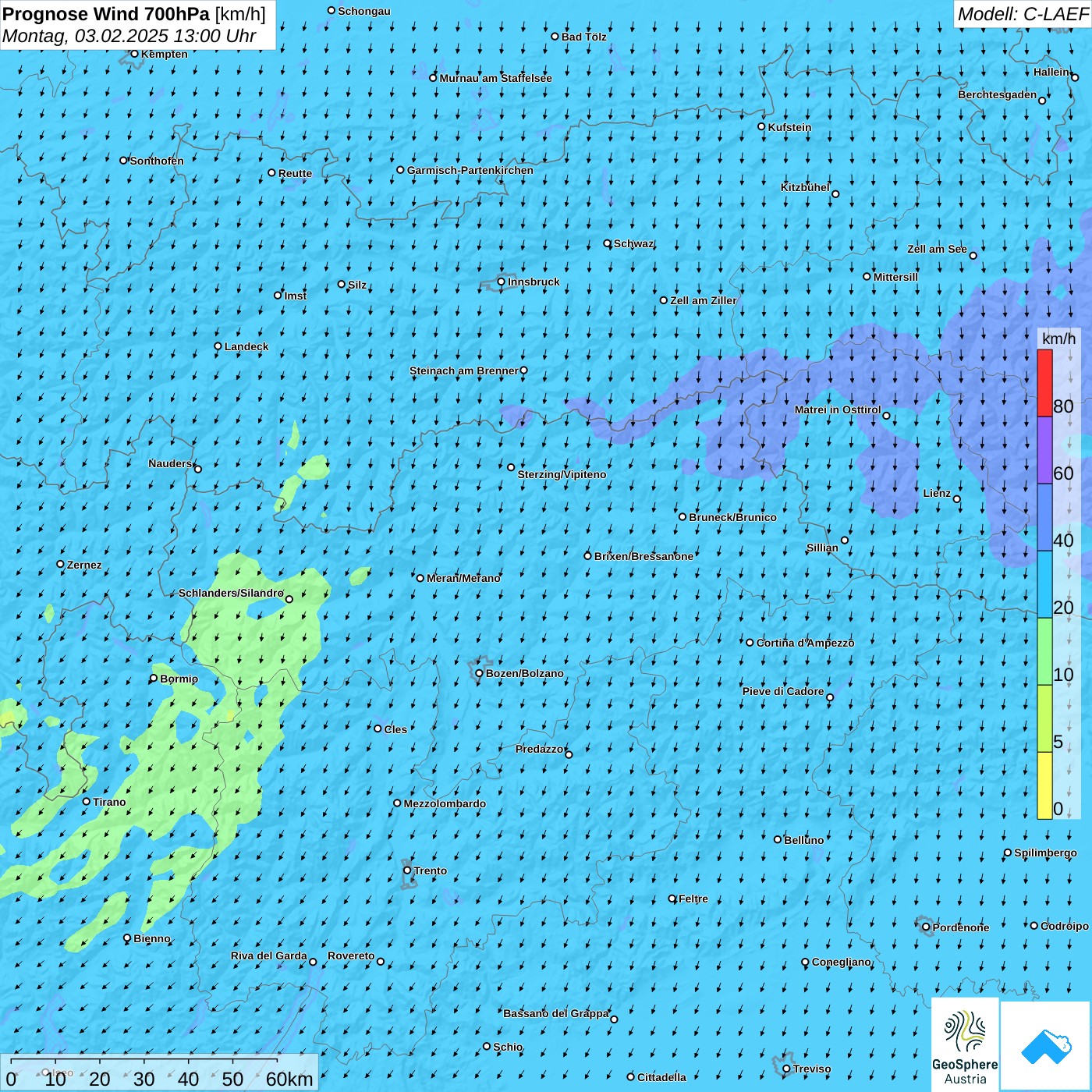Click the Garmisch-Partenkirchen label
The height and width of the screenshot is (1092, 1092).
(470, 170)
